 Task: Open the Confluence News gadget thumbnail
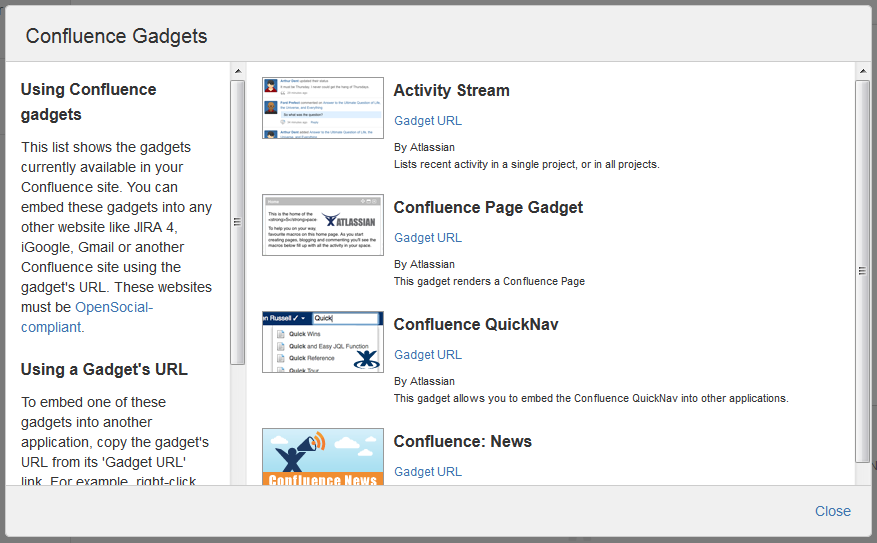[x=323, y=456]
